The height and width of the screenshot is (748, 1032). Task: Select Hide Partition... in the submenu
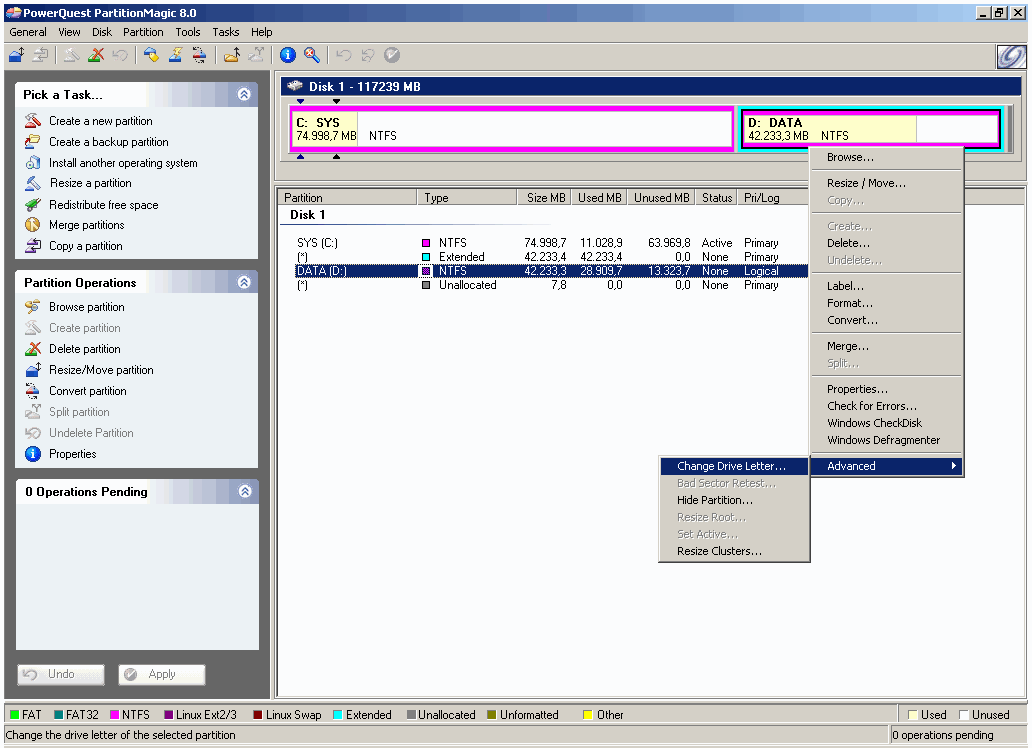pyautogui.click(x=734, y=500)
